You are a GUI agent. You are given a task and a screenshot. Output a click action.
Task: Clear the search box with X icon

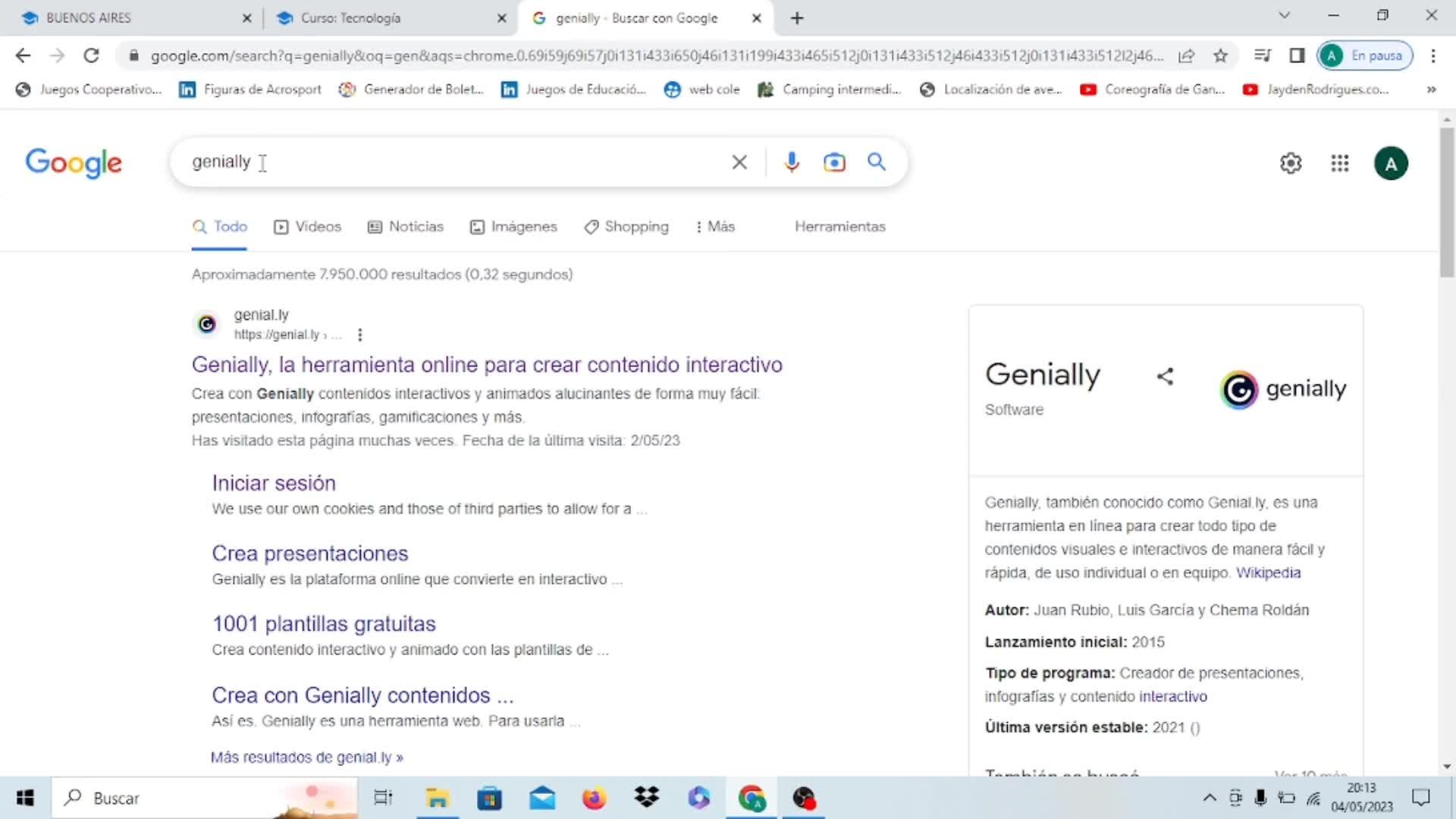[739, 162]
